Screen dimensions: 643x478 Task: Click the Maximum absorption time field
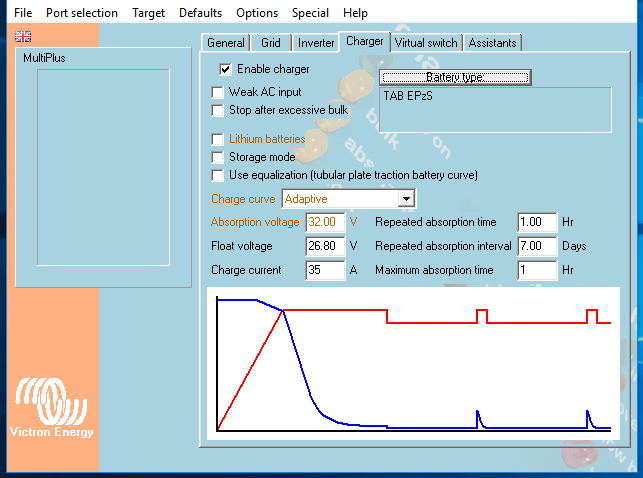[x=537, y=270]
